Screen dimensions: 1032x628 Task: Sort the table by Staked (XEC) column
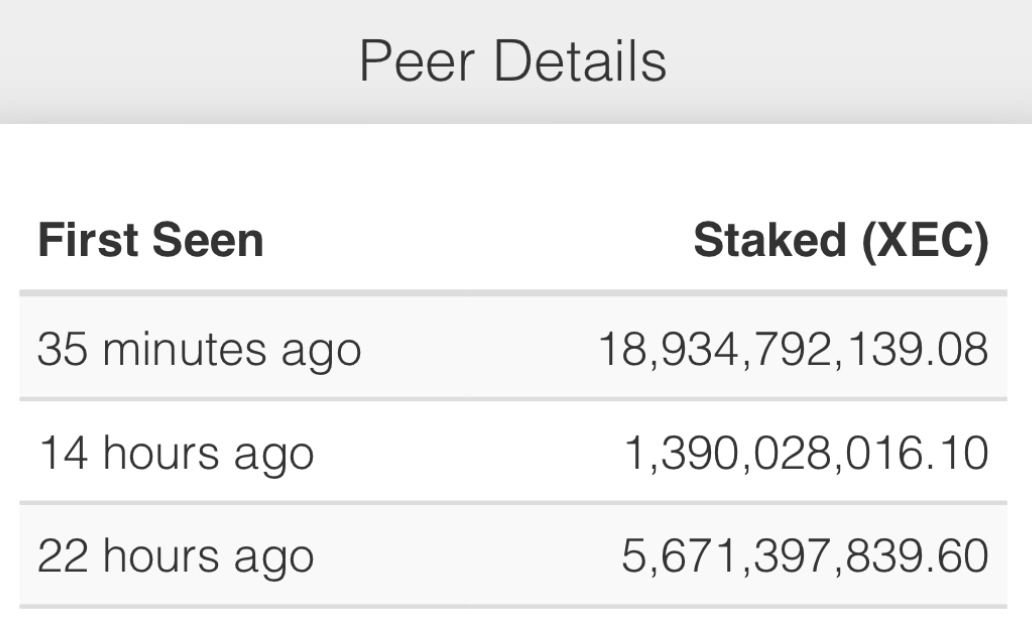pos(840,241)
